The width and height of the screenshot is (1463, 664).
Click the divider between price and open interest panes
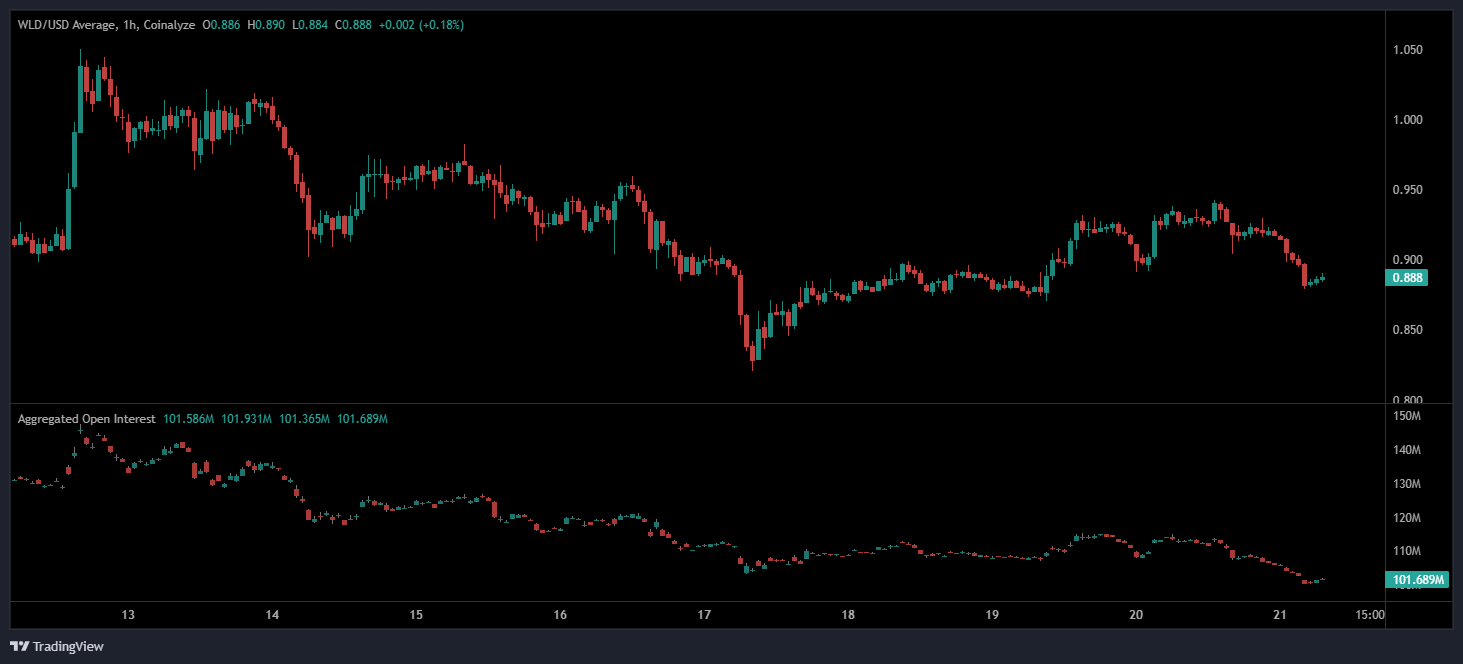click(x=700, y=404)
